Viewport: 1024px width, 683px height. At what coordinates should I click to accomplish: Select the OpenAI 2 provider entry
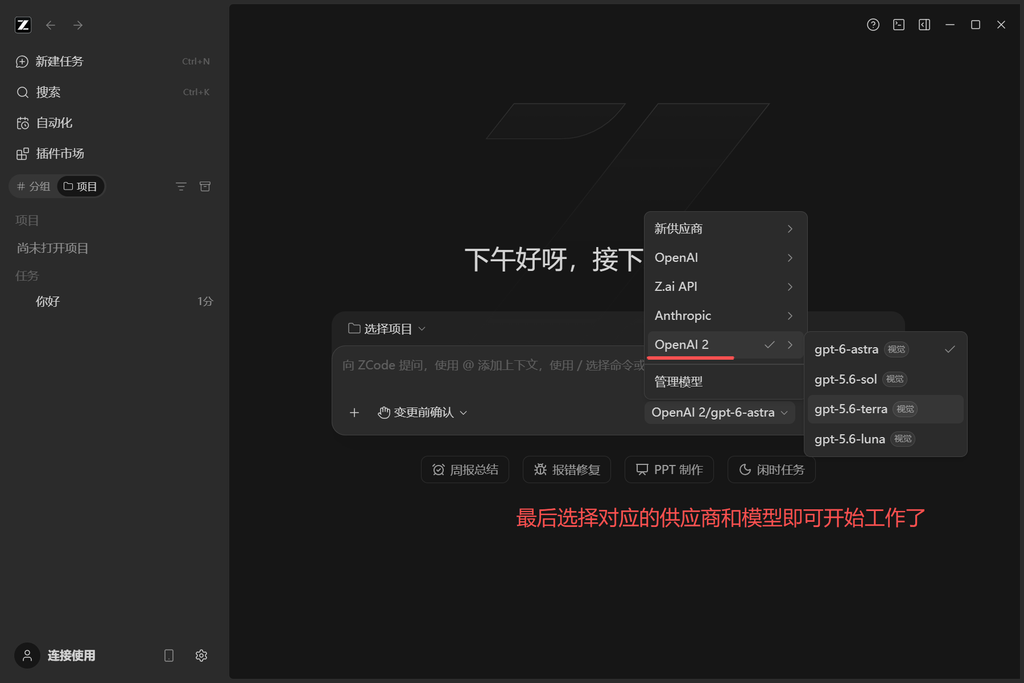coord(725,344)
